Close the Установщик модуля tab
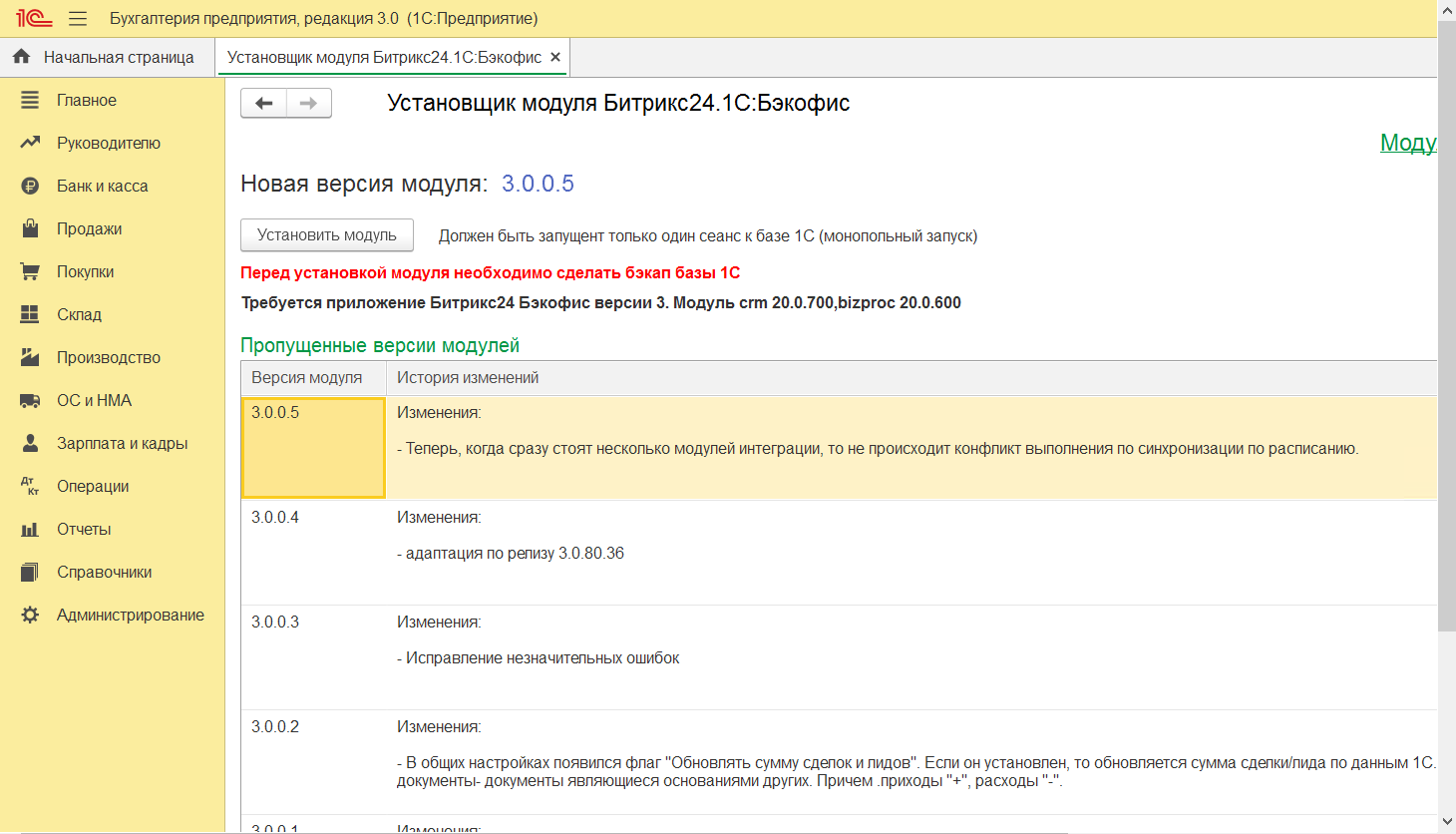 [555, 57]
